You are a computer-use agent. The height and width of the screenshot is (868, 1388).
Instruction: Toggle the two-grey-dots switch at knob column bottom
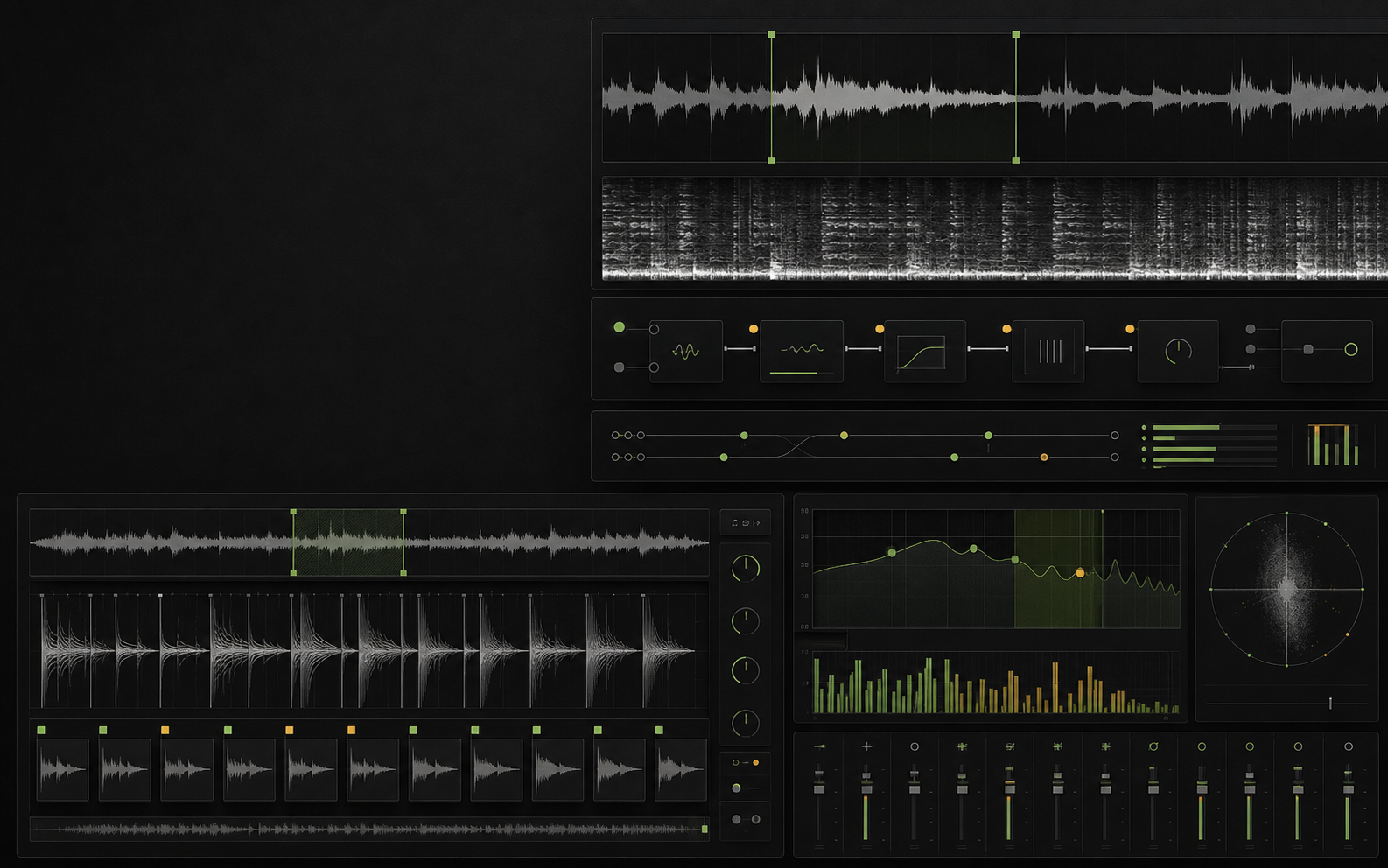click(x=746, y=819)
